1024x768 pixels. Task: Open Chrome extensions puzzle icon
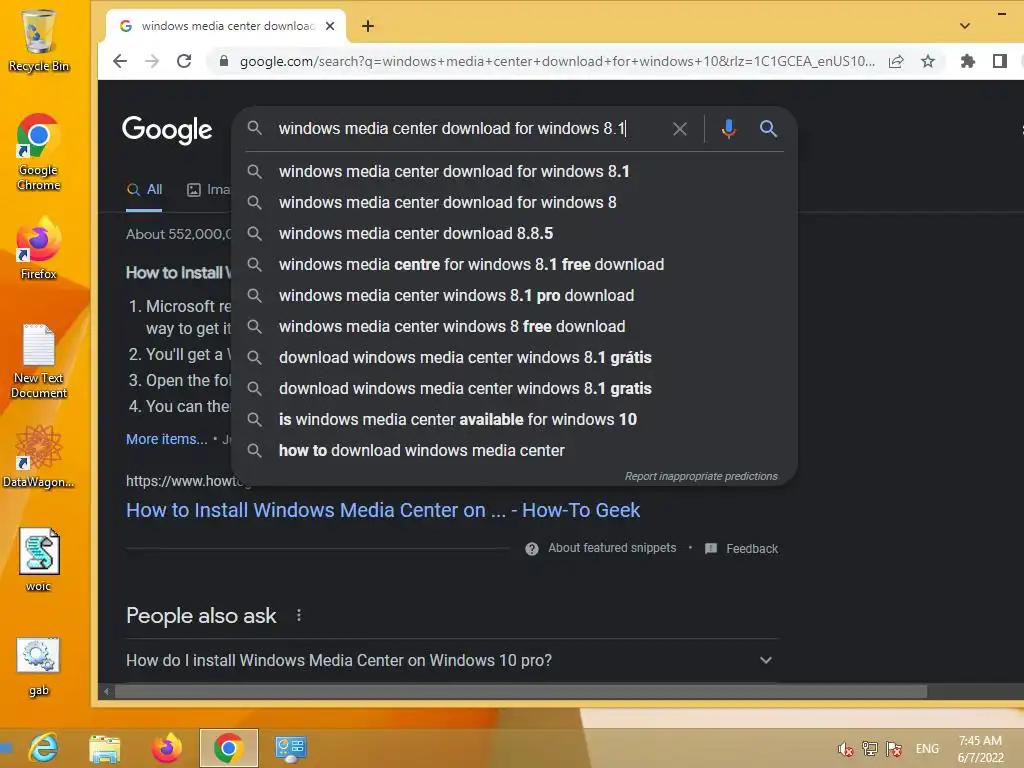pos(968,61)
